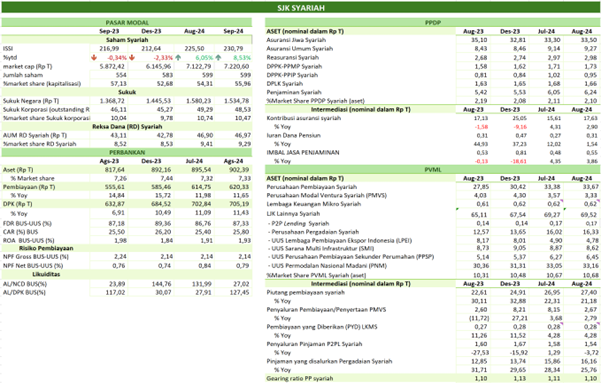Click Piutang pembiayaan syariah row label

305,292
